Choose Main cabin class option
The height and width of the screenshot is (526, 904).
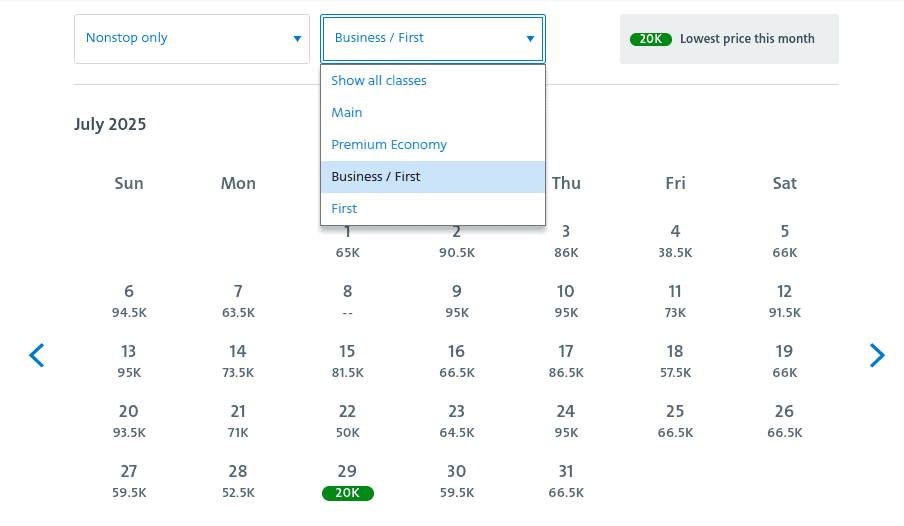[347, 113]
